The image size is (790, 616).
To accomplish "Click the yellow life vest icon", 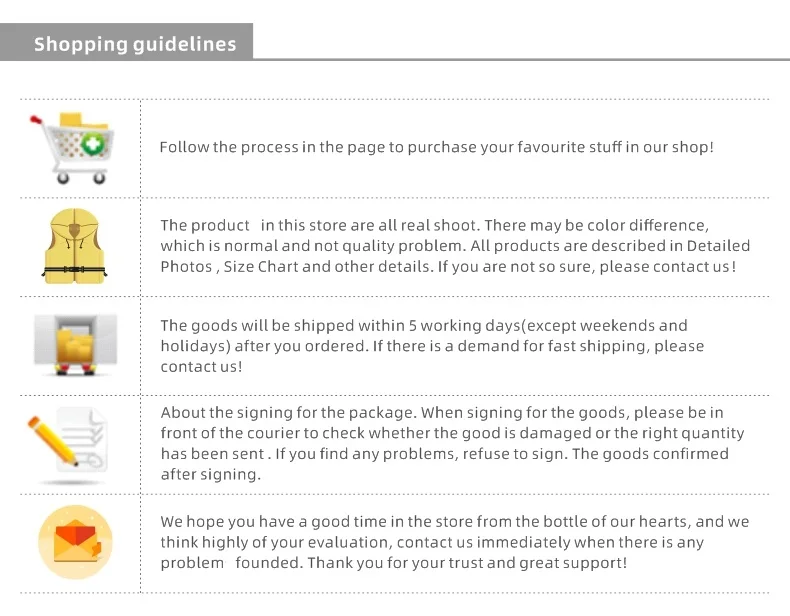I will (75, 246).
